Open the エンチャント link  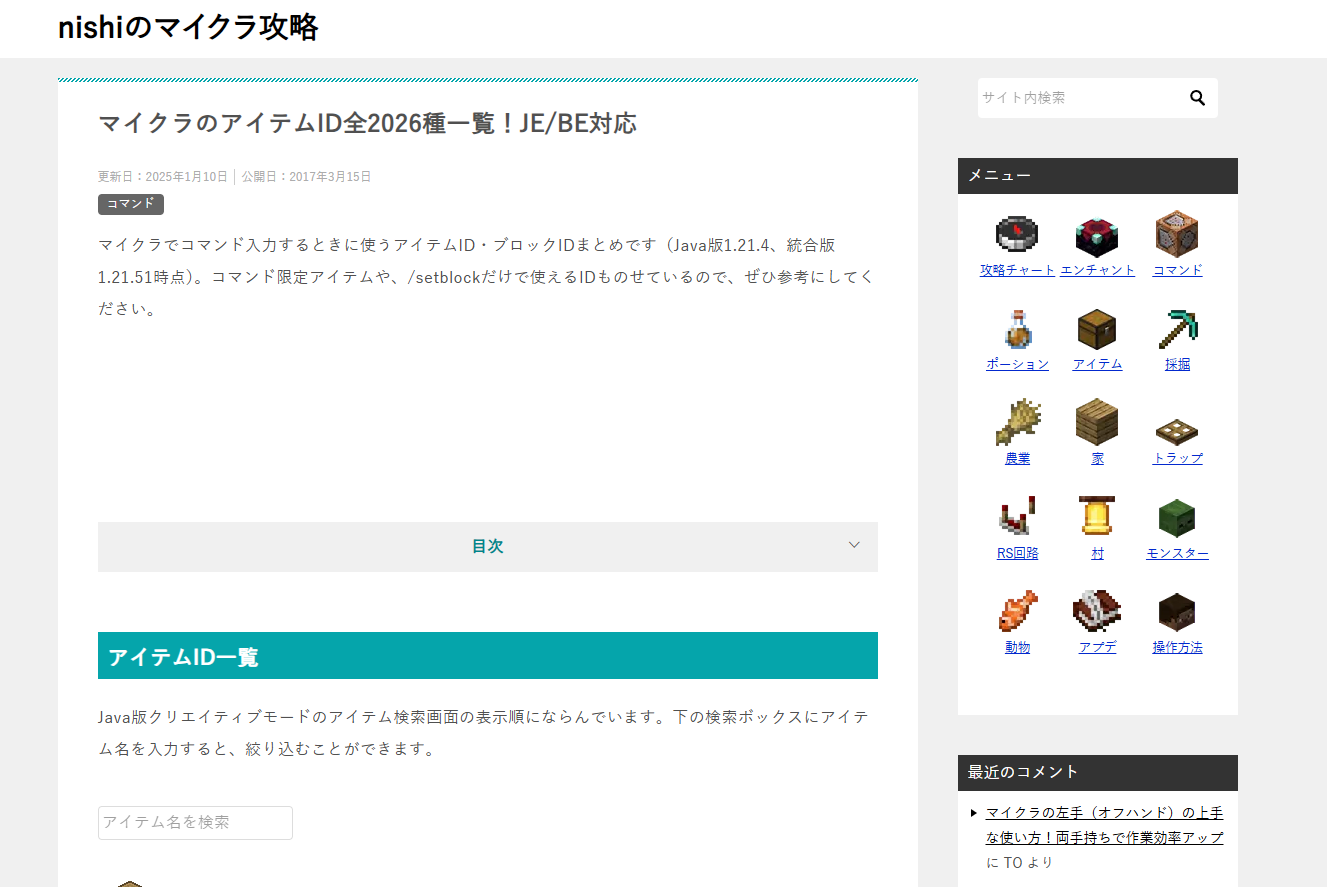1097,270
